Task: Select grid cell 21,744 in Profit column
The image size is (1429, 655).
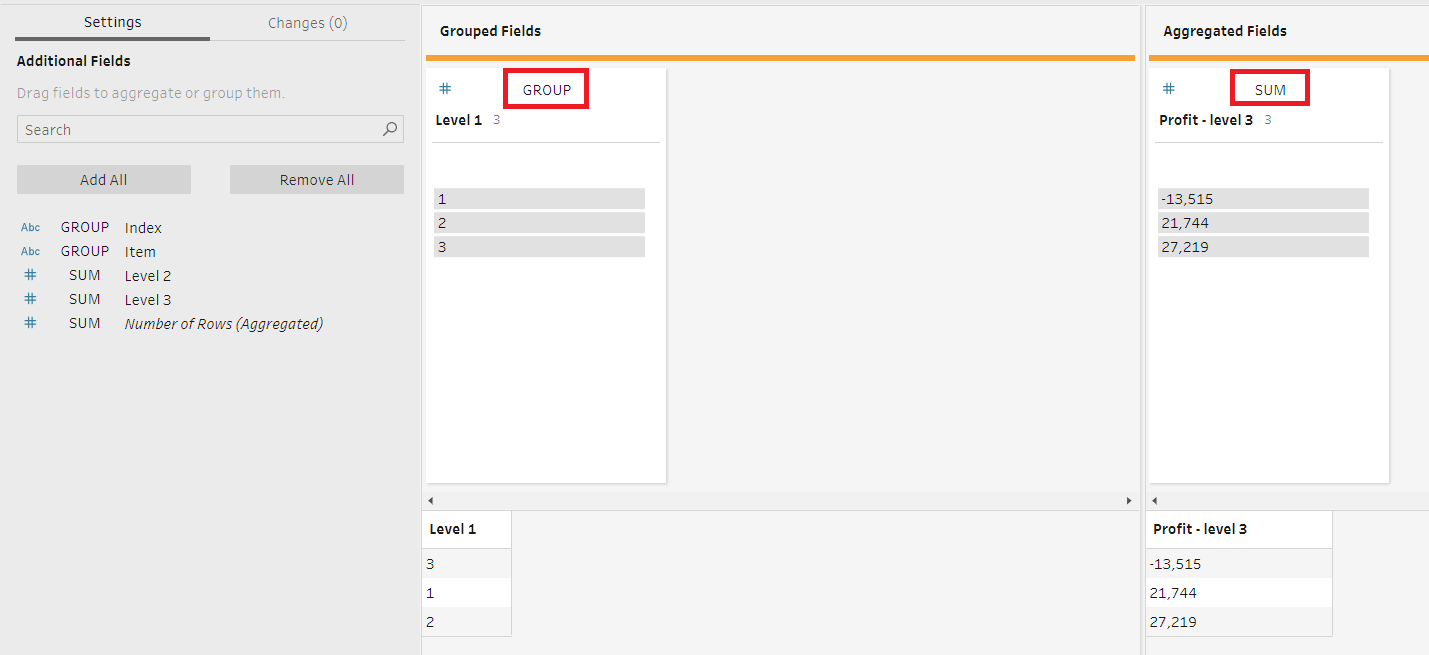Action: click(x=1239, y=593)
